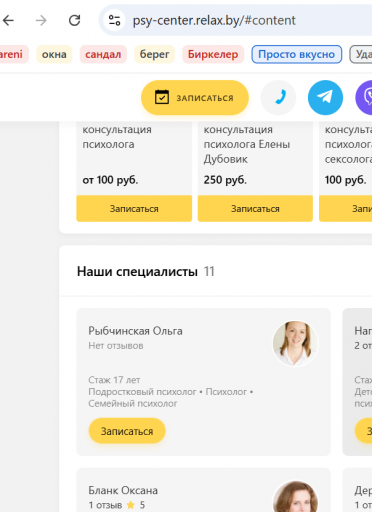Open the 'сандал' bookmark
This screenshot has width=372, height=512.
coord(103,54)
